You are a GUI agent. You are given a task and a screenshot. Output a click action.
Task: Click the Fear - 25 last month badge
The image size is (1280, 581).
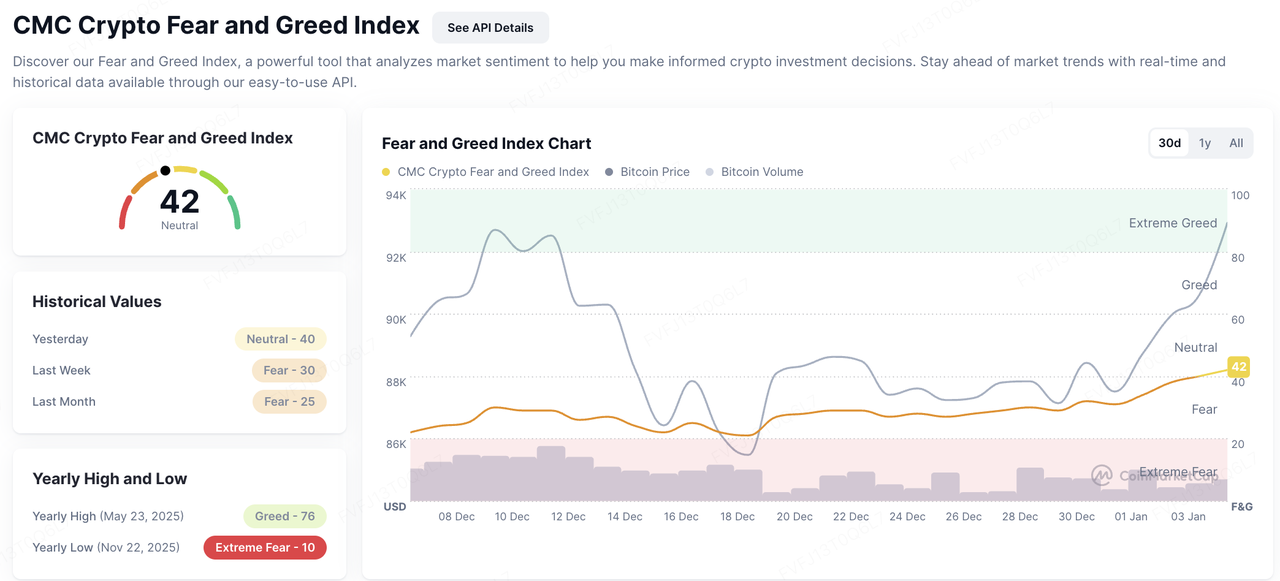coord(289,402)
